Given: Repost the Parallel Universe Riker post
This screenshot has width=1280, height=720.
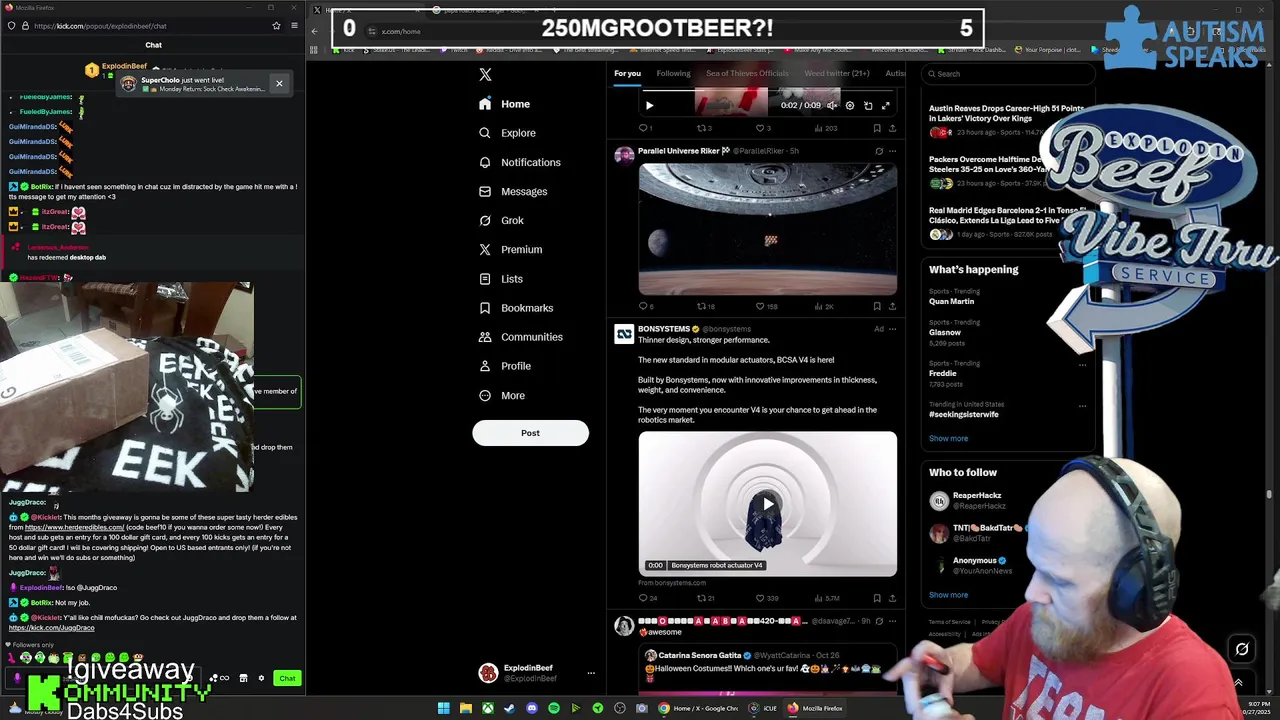Looking at the screenshot, I should (x=701, y=306).
